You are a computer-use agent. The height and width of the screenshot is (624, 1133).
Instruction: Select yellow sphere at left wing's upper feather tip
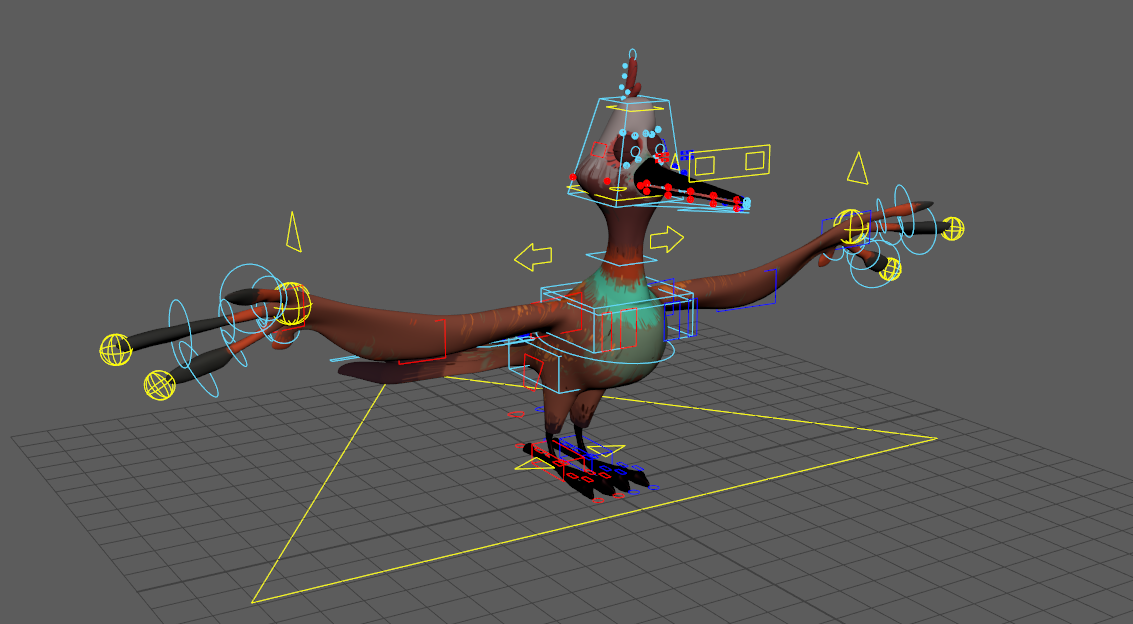coord(116,350)
